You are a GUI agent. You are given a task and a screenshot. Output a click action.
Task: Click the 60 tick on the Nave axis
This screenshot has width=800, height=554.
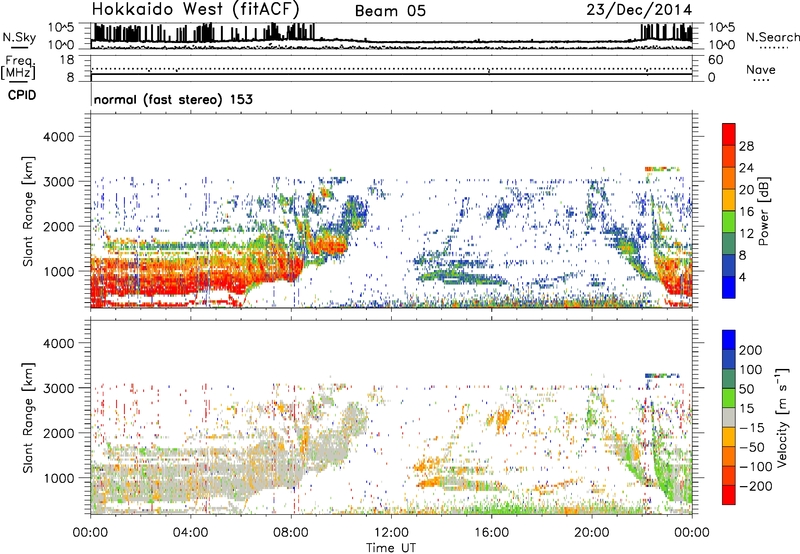point(715,60)
